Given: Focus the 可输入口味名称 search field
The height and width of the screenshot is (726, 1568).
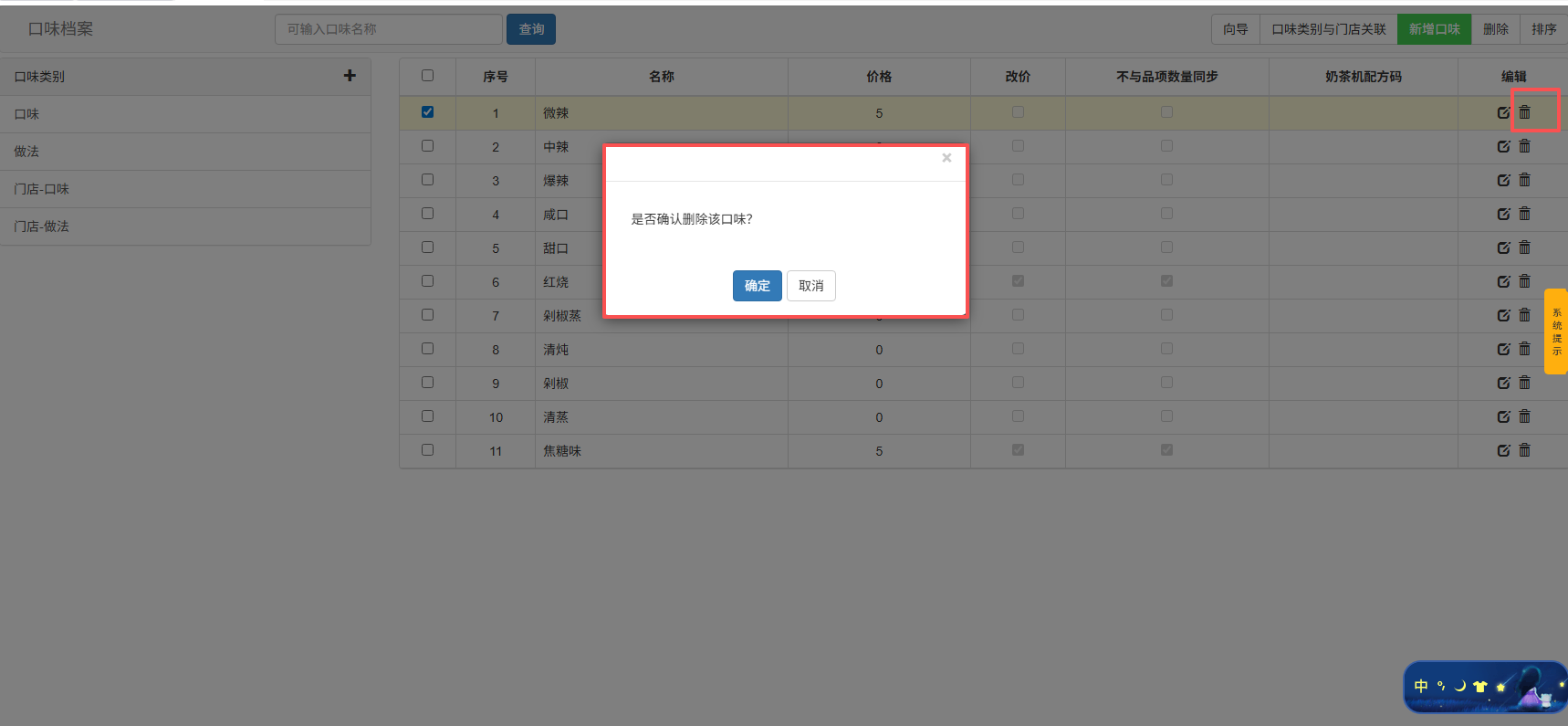Looking at the screenshot, I should click(x=389, y=29).
